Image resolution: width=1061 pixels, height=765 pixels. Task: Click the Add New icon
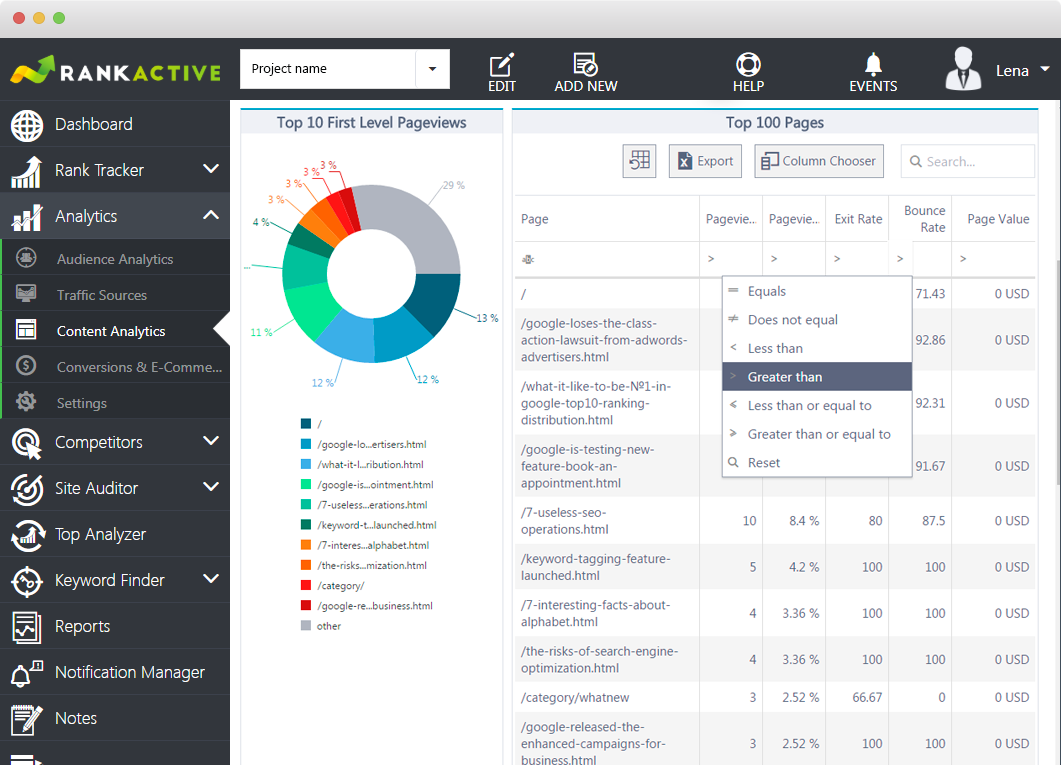pyautogui.click(x=585, y=64)
